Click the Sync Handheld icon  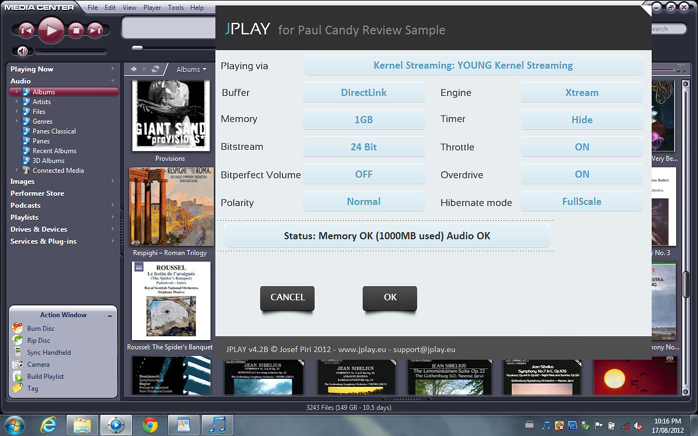click(x=17, y=352)
